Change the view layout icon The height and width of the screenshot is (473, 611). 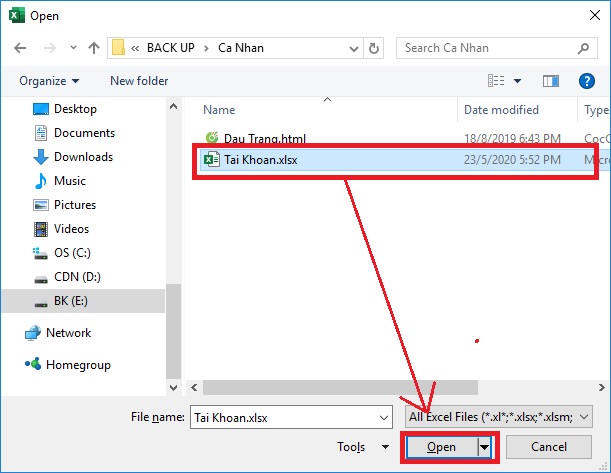pyautogui.click(x=496, y=81)
